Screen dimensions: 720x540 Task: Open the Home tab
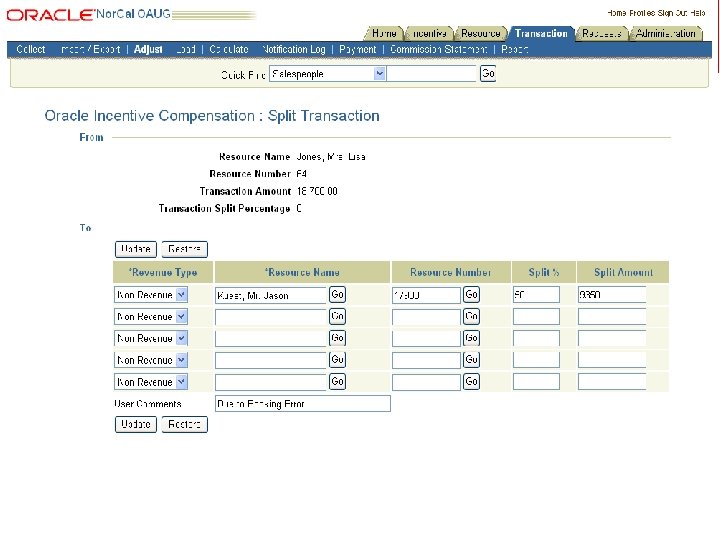pos(384,34)
